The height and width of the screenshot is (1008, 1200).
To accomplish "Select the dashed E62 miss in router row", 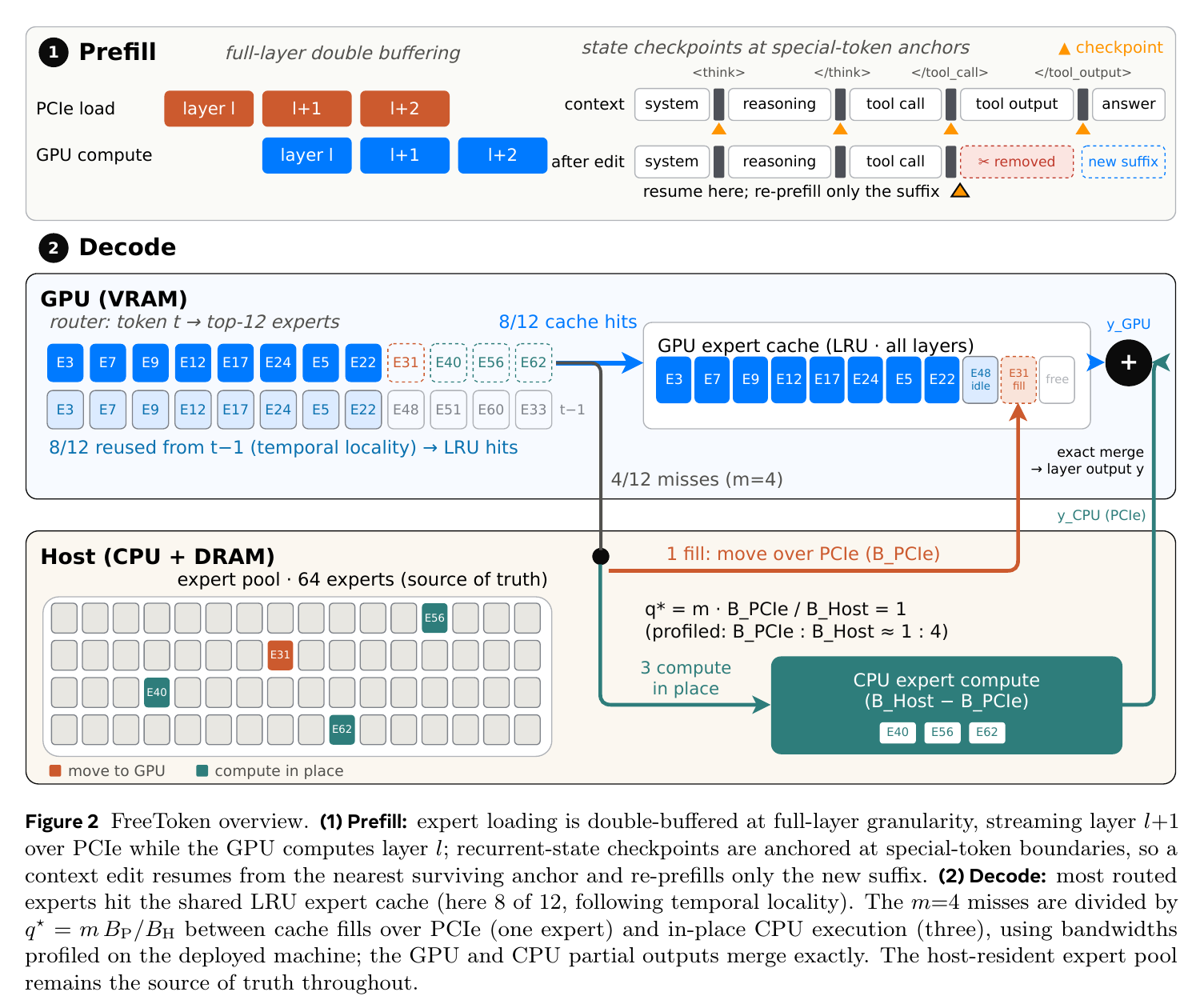I will pos(534,362).
